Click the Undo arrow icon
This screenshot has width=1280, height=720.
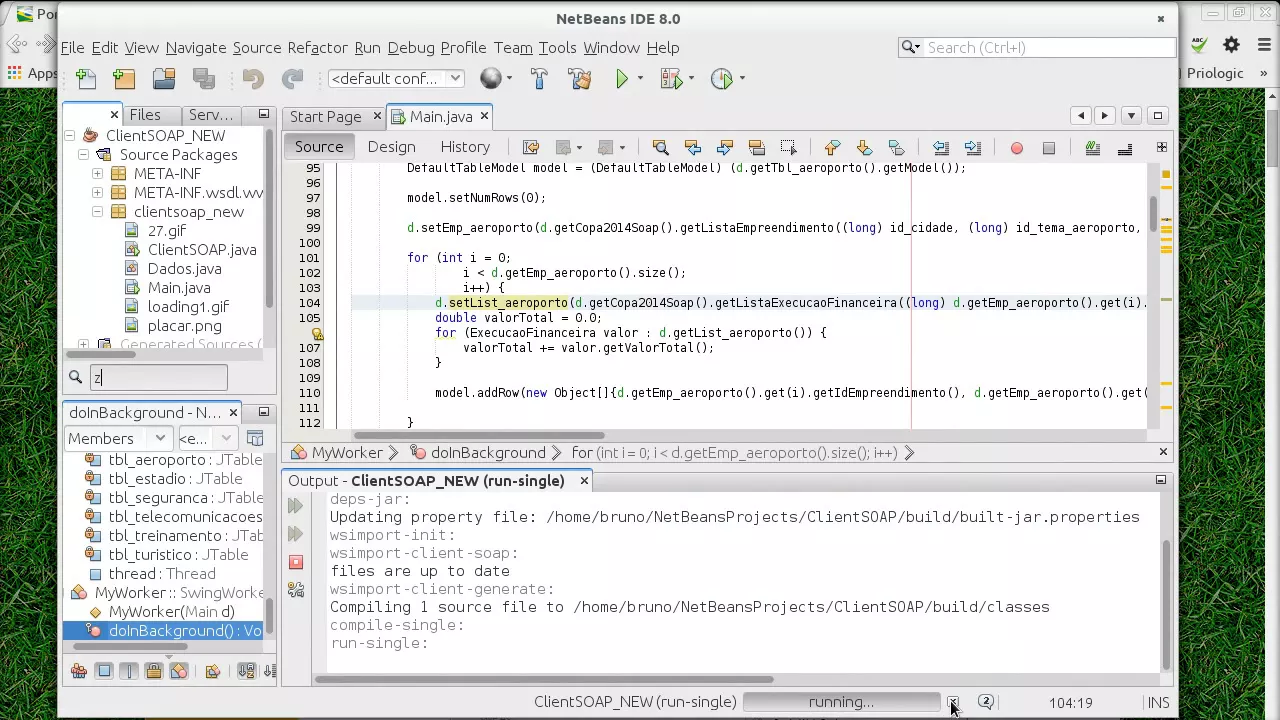coord(252,78)
